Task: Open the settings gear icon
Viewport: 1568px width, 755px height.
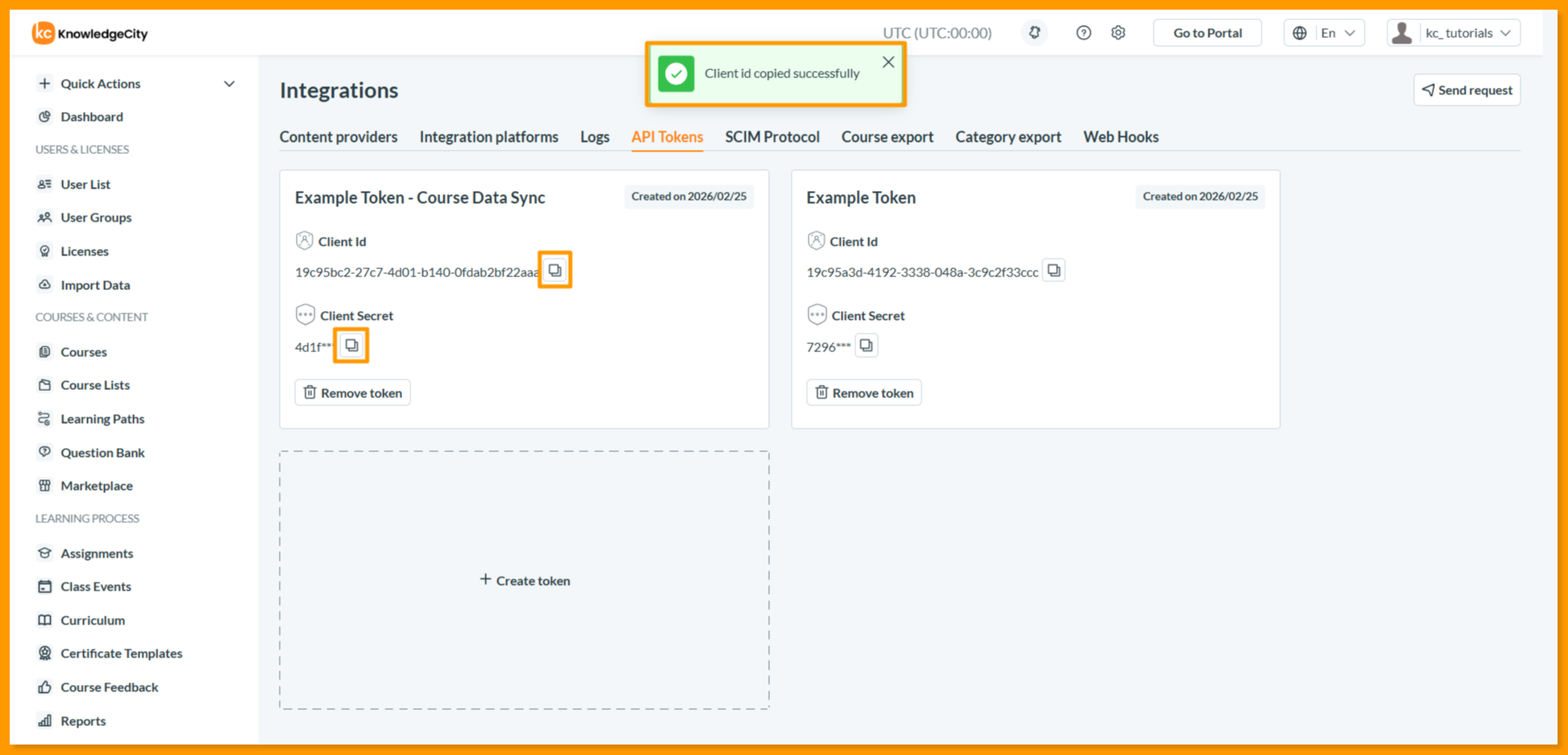Action: 1118,33
